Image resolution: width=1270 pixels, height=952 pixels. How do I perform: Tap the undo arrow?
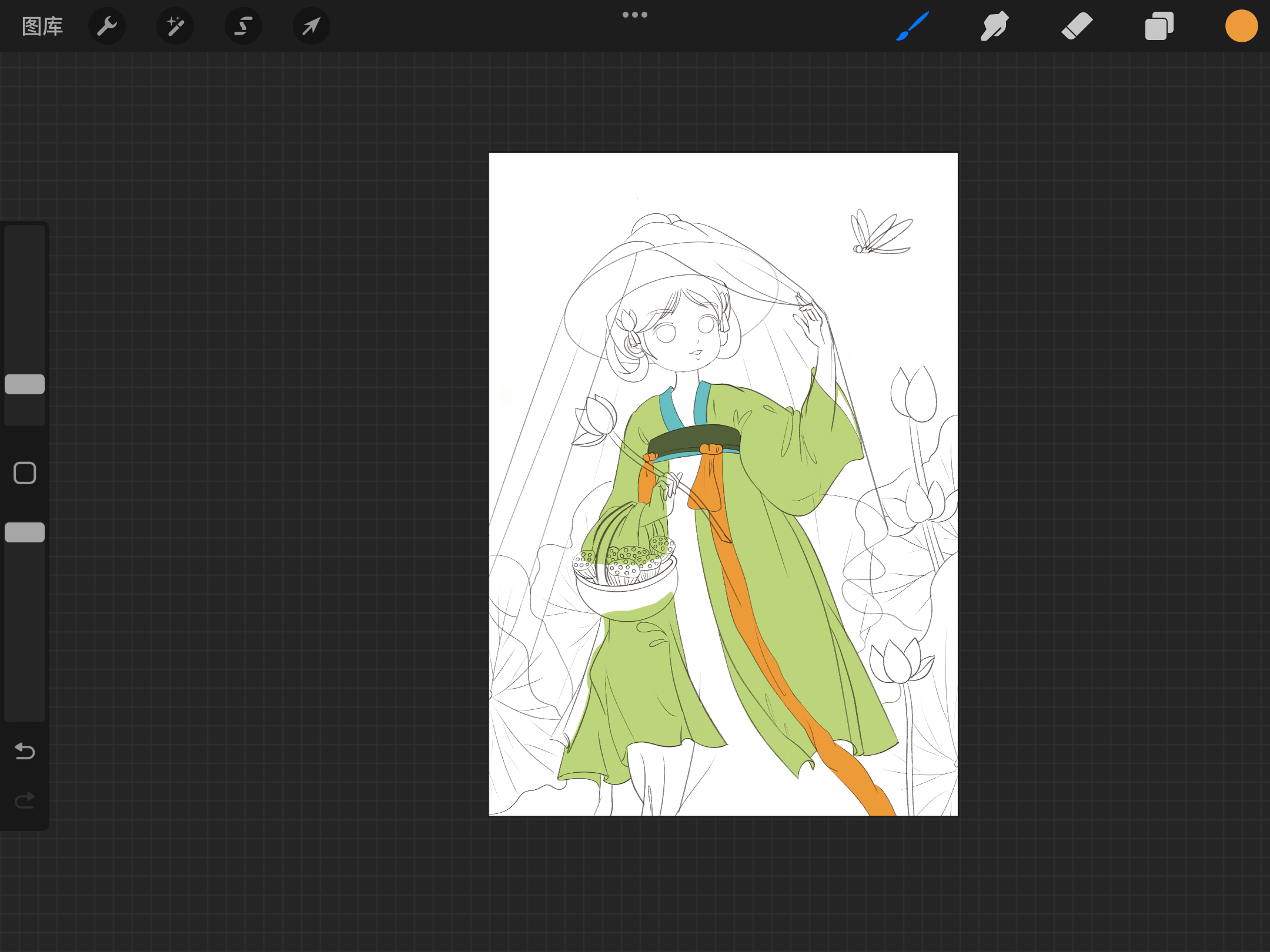click(25, 751)
